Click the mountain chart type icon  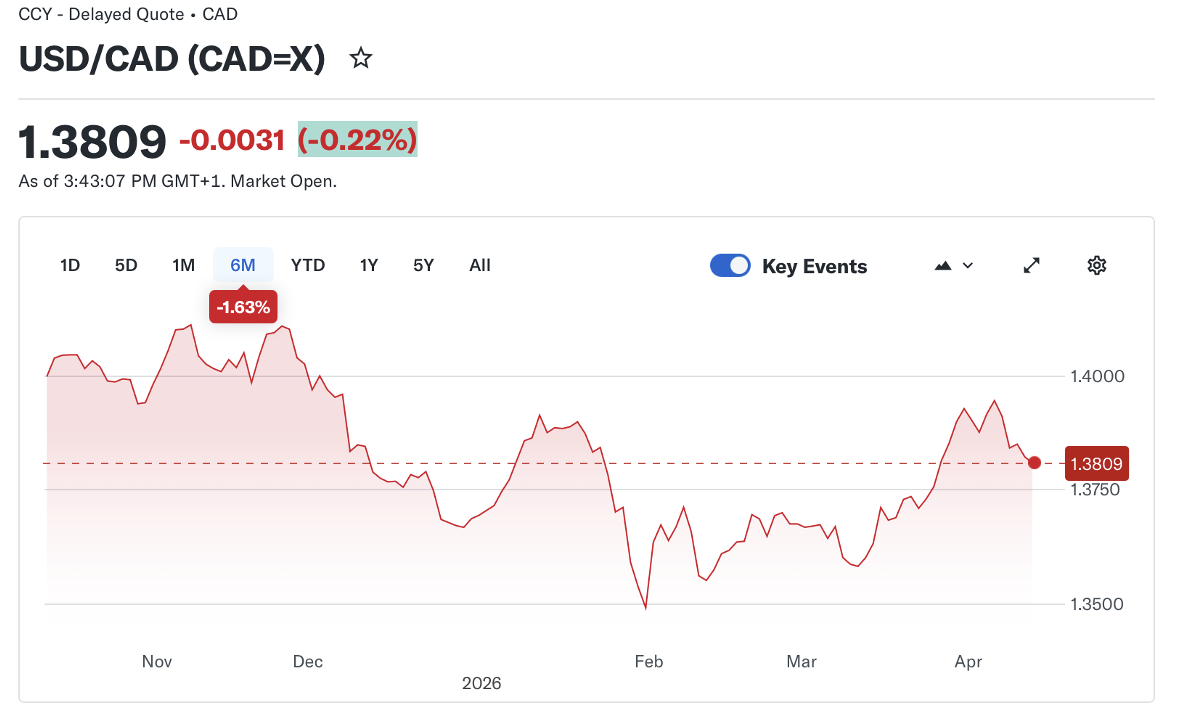(942, 266)
